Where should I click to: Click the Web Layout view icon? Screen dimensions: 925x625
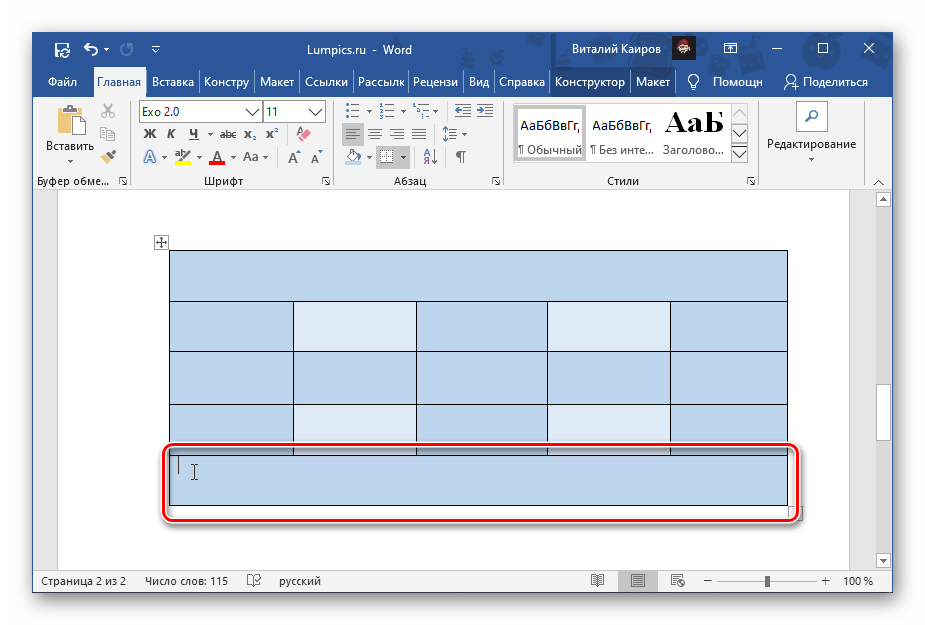click(678, 581)
